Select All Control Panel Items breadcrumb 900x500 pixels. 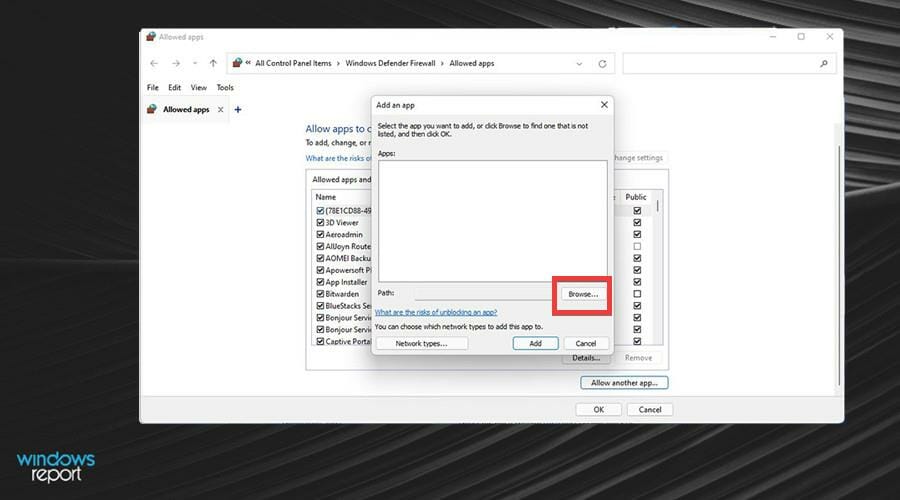pyautogui.click(x=293, y=63)
